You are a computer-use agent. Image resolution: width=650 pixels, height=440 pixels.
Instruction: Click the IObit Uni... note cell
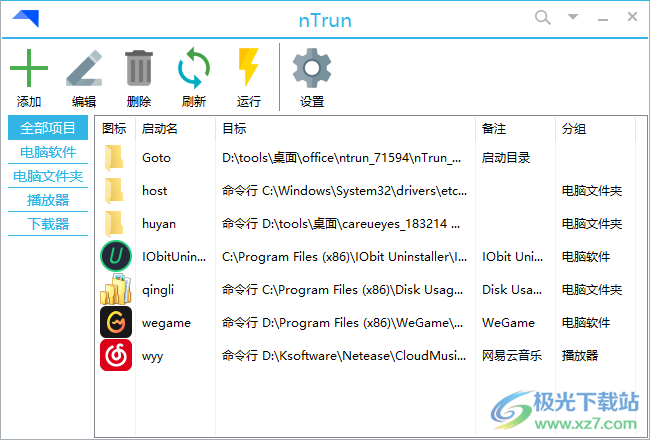[x=512, y=257]
